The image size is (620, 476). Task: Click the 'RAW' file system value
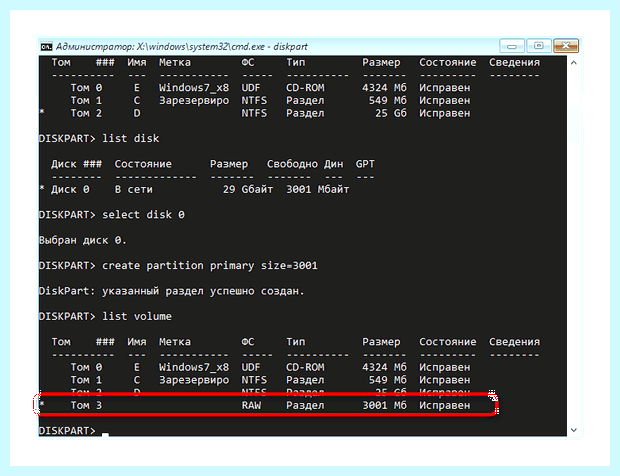251,405
